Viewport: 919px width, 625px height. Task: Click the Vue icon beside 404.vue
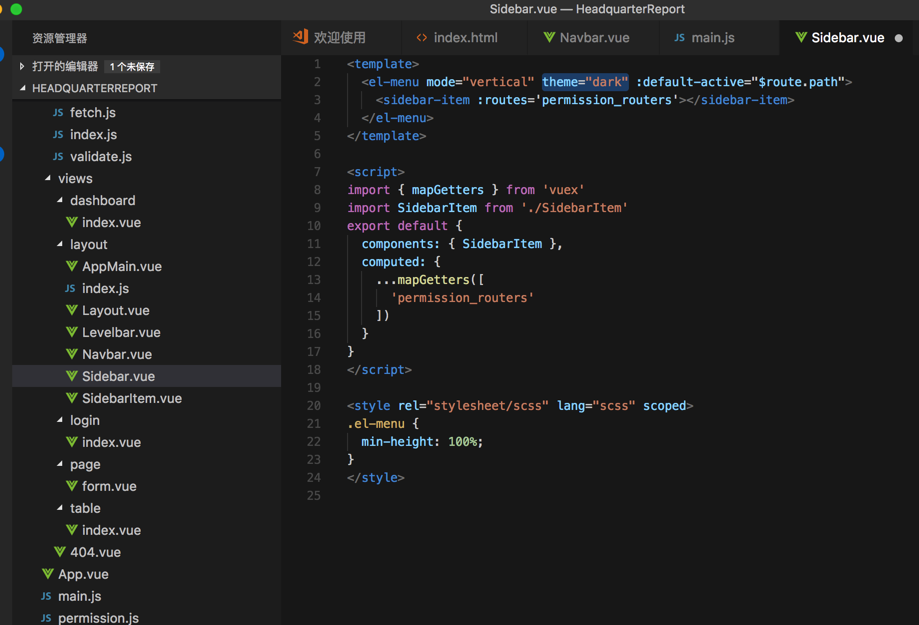(60, 552)
